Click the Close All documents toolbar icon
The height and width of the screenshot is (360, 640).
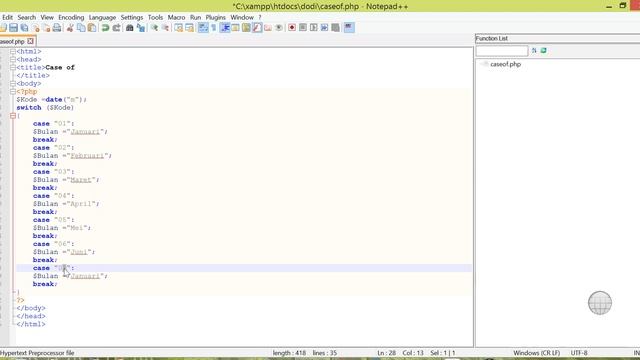tap(47, 28)
